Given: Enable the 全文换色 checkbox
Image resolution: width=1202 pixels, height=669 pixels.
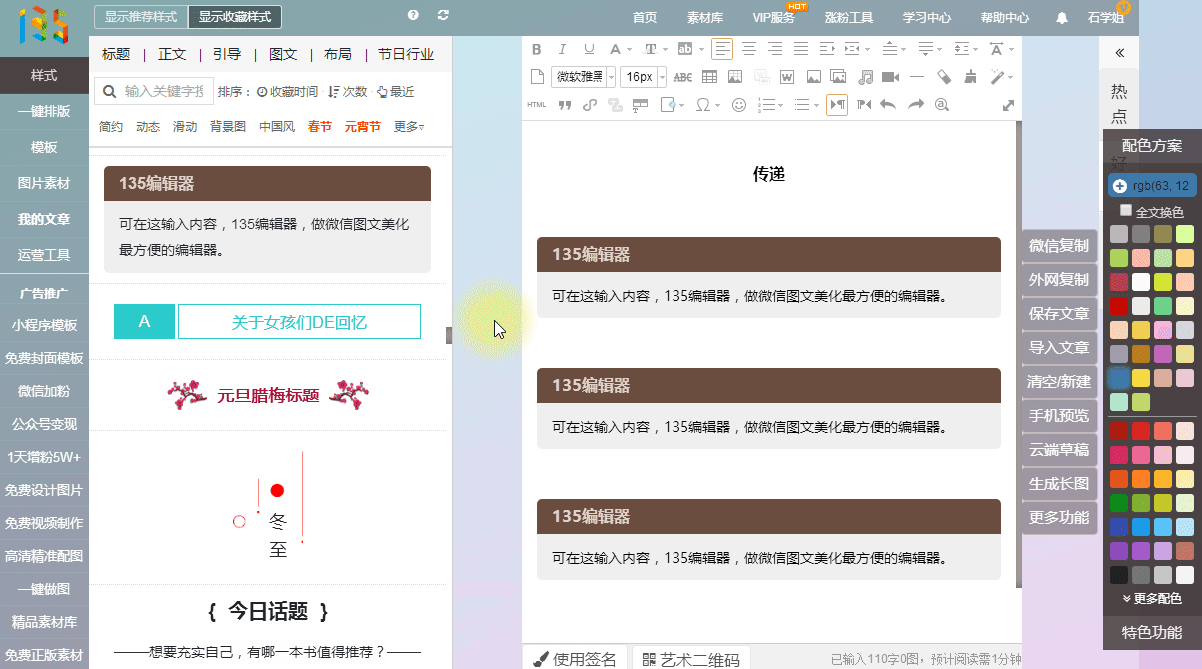Looking at the screenshot, I should pyautogui.click(x=1126, y=211).
